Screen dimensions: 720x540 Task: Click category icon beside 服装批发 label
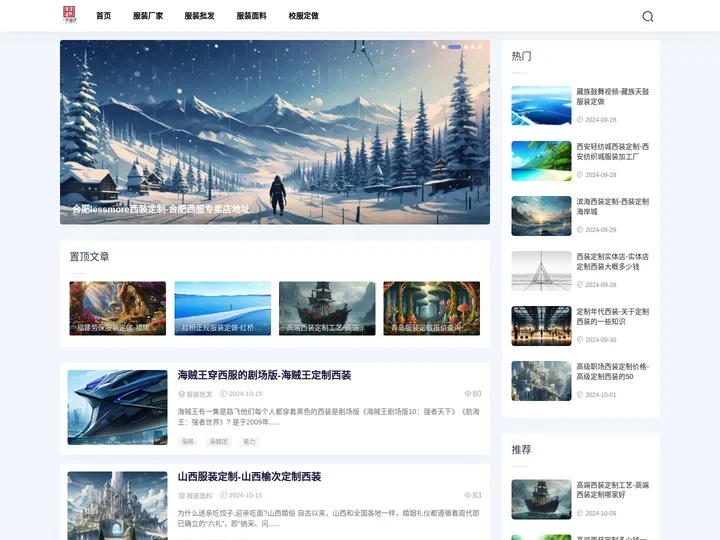point(181,394)
